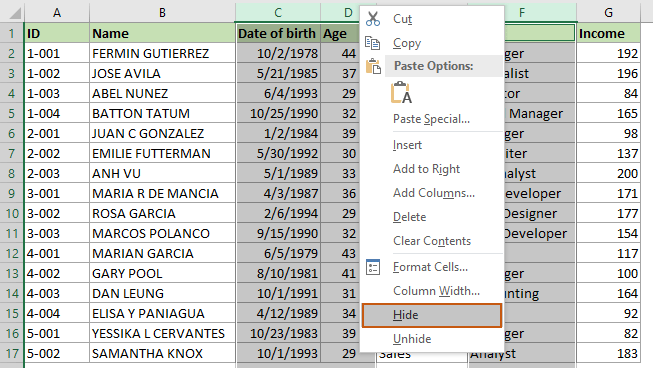The width and height of the screenshot is (653, 368).
Task: Select all cells with corner triangle
Action: pyautogui.click(x=15, y=13)
